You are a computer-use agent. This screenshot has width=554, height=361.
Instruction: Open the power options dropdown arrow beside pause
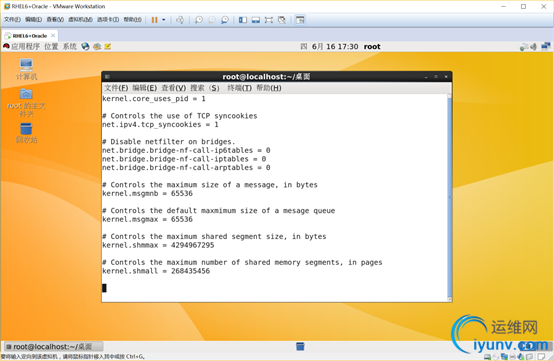[x=164, y=20]
